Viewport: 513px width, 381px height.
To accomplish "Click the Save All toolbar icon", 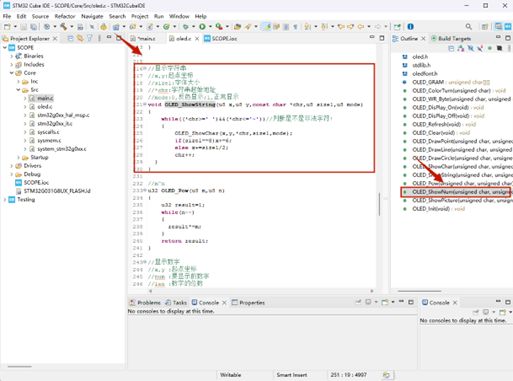I will 33,26.
